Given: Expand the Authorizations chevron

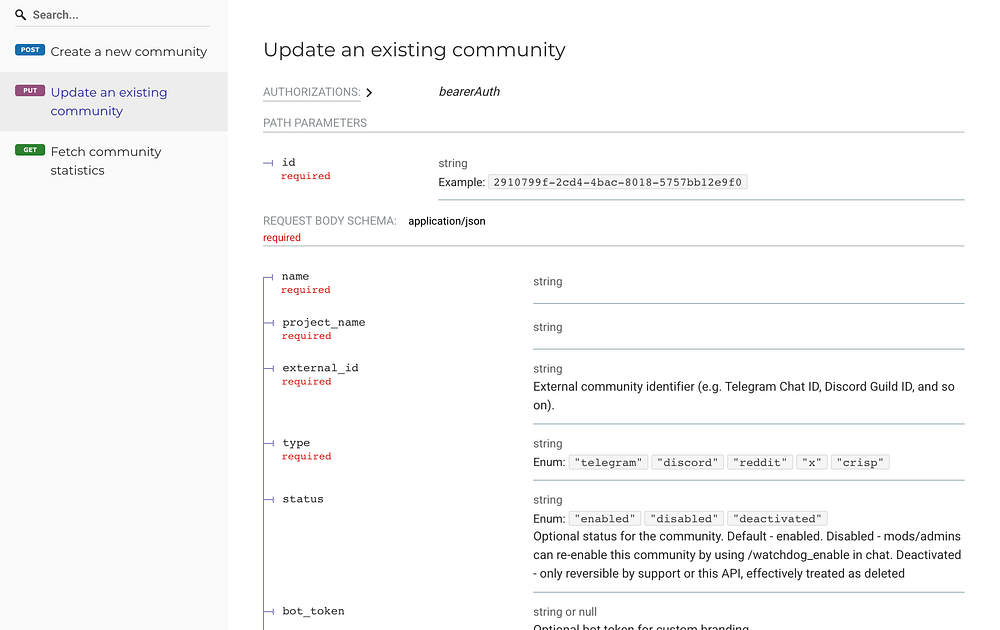Looking at the screenshot, I should coord(369,93).
